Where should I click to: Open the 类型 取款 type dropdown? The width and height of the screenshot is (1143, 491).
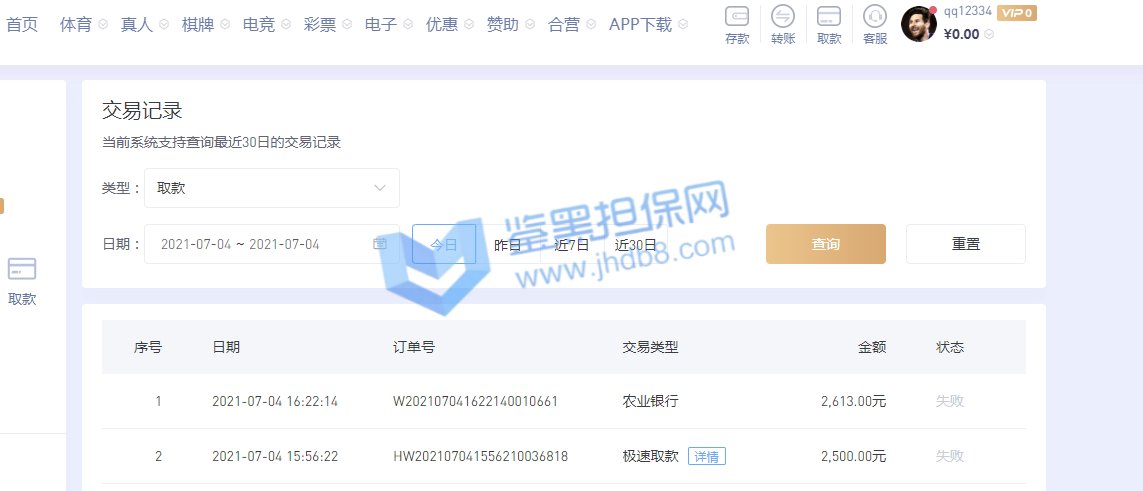tap(272, 188)
